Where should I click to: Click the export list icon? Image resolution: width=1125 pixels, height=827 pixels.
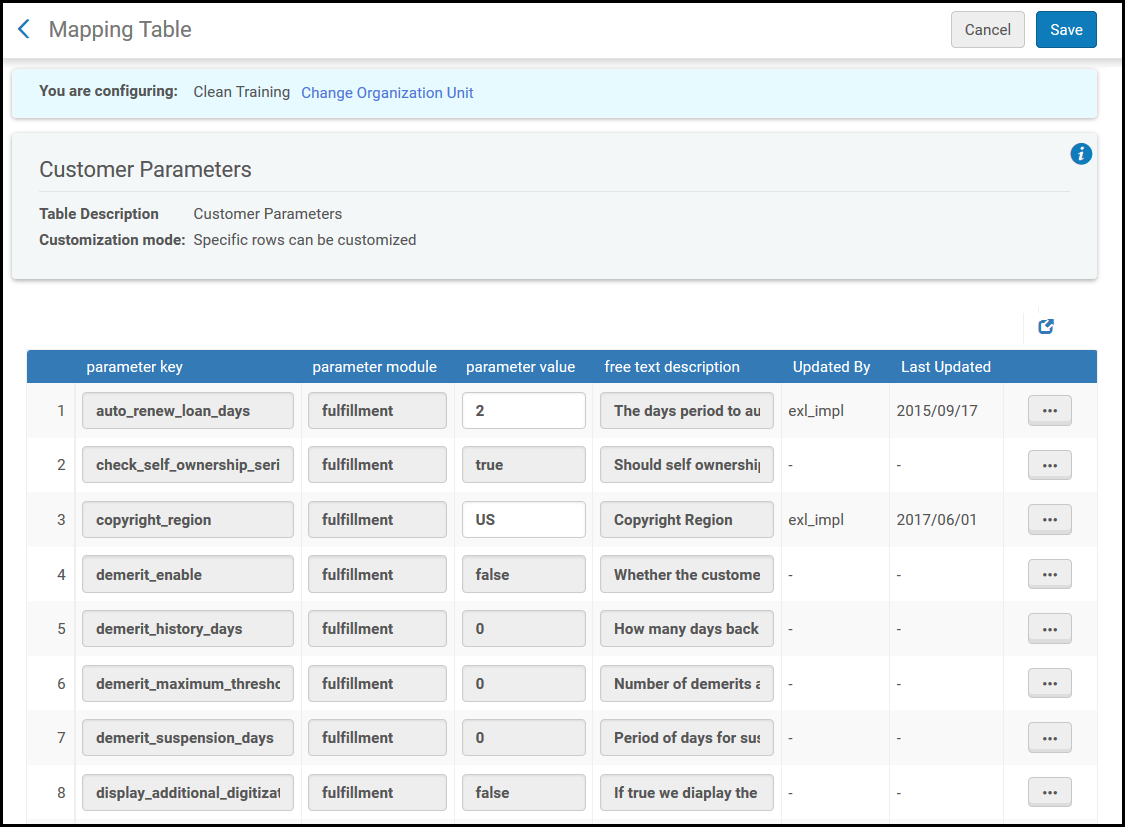1046,326
